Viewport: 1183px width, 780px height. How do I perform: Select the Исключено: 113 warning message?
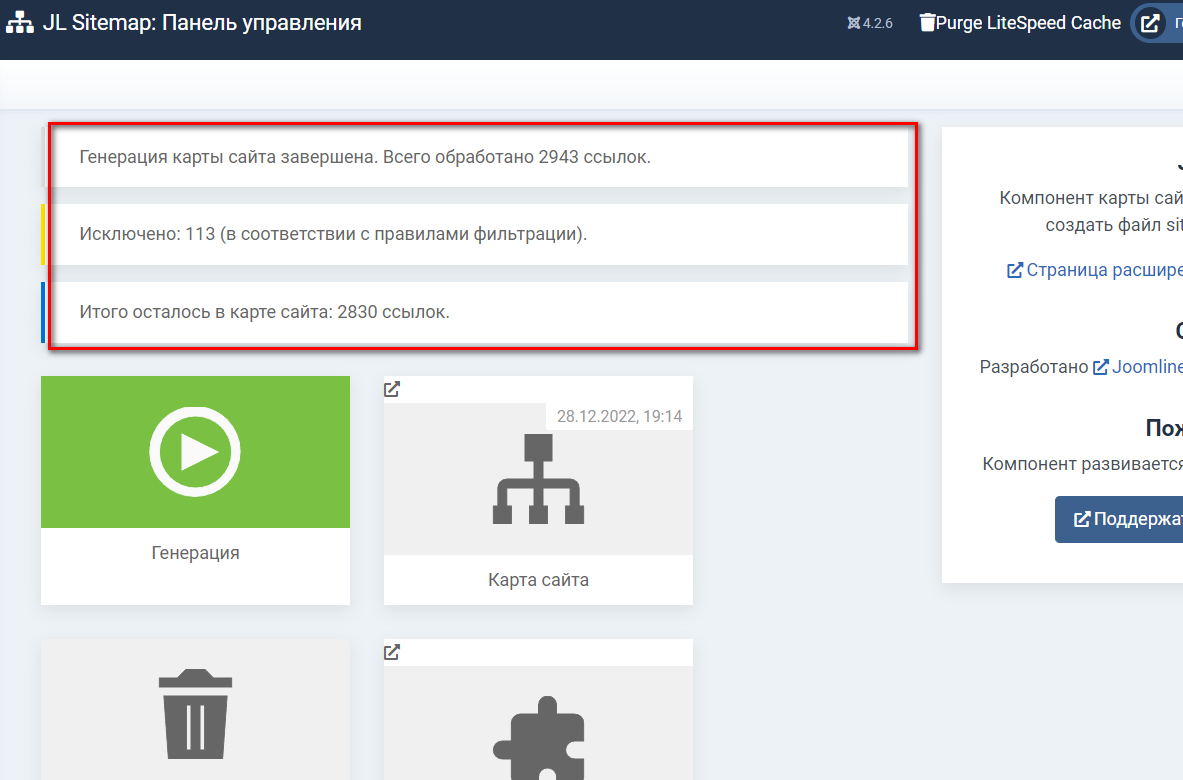pos(333,234)
